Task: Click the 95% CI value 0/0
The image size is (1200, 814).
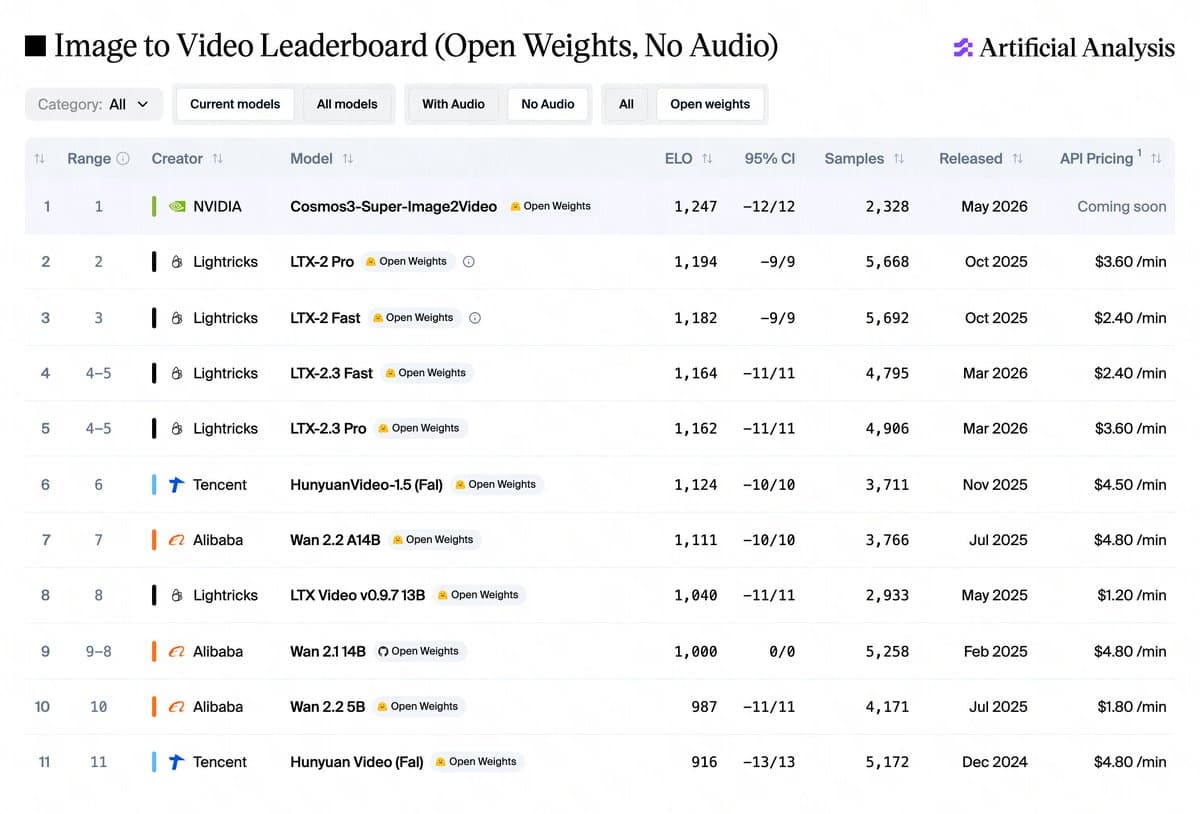Action: click(782, 651)
